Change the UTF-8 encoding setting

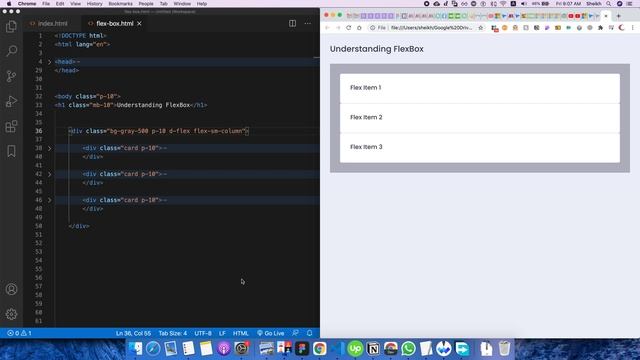tap(203, 333)
